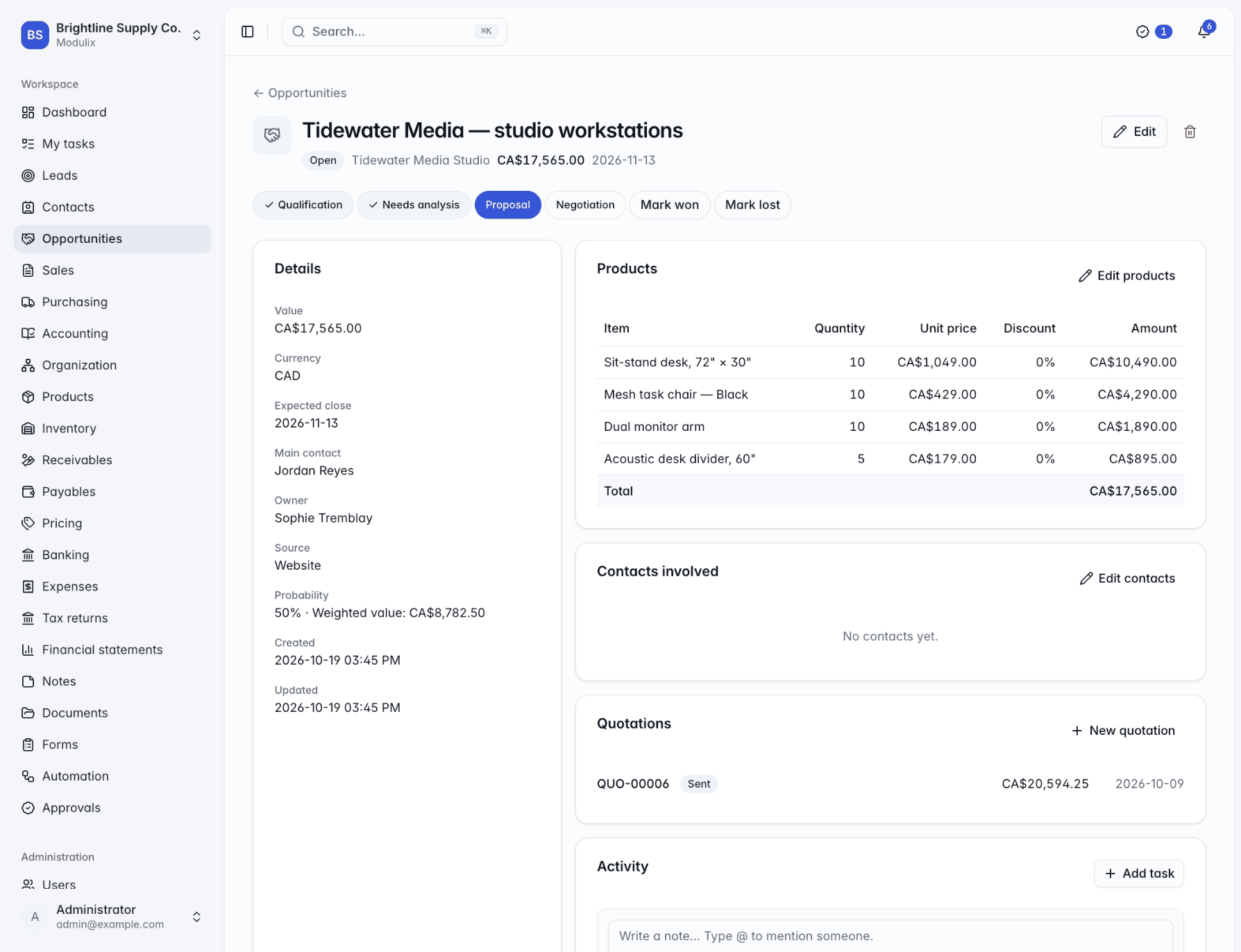Viewport: 1241px width, 952px height.
Task: Go to My tasks
Action: (112, 144)
